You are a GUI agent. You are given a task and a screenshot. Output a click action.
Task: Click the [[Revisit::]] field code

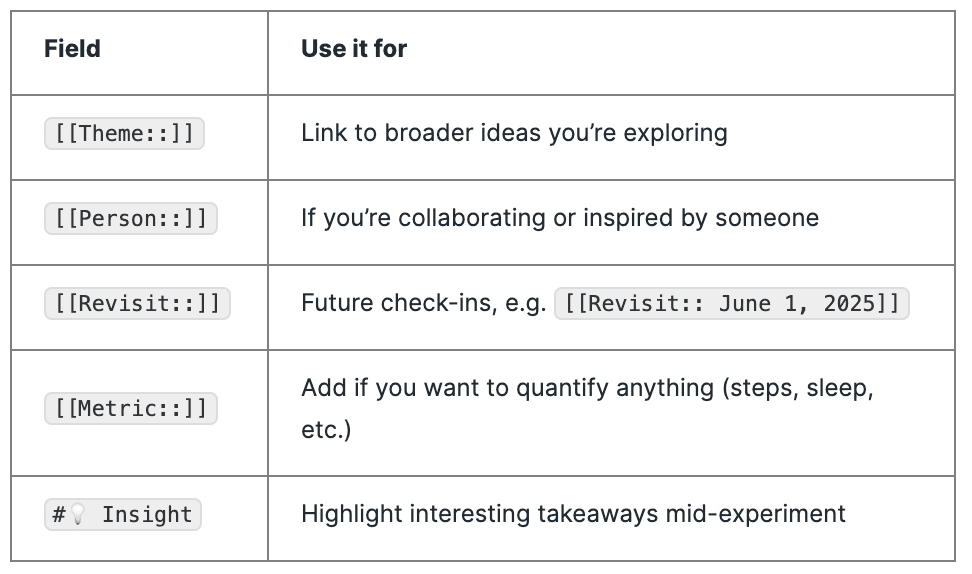pos(137,303)
